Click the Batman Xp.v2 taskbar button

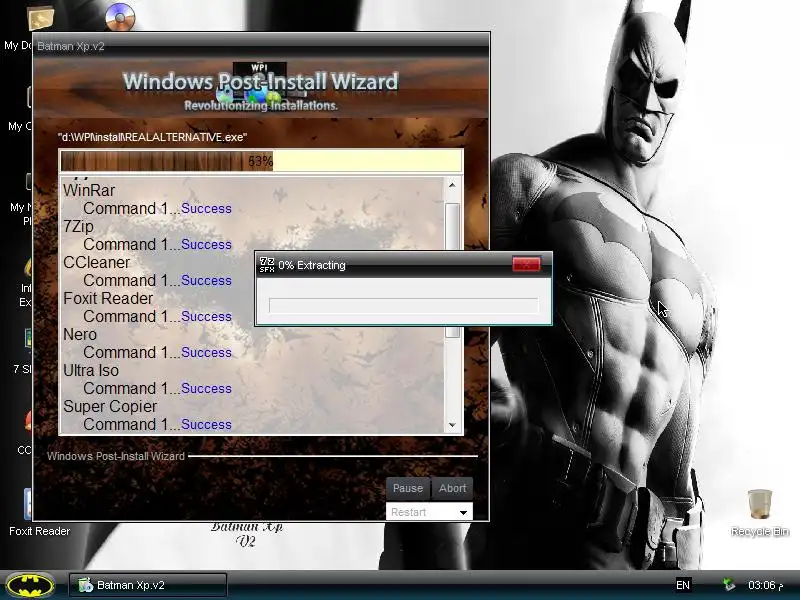click(148, 585)
